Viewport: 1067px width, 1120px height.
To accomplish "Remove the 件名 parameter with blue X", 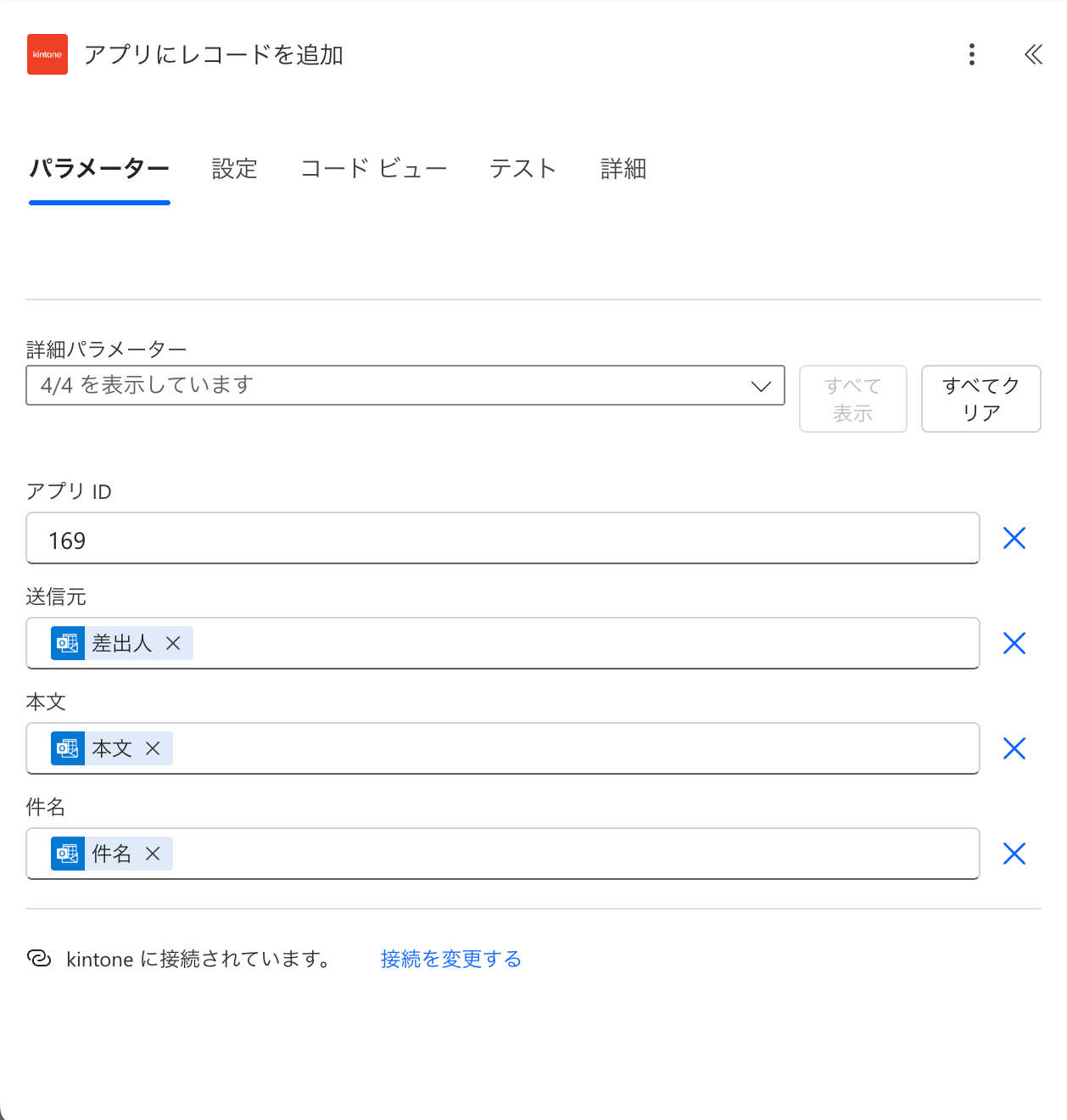I will pyautogui.click(x=1014, y=854).
